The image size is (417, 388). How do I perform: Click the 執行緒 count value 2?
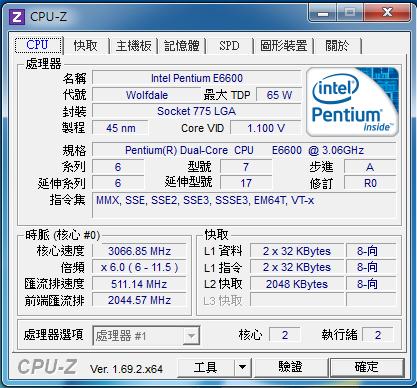pos(378,335)
